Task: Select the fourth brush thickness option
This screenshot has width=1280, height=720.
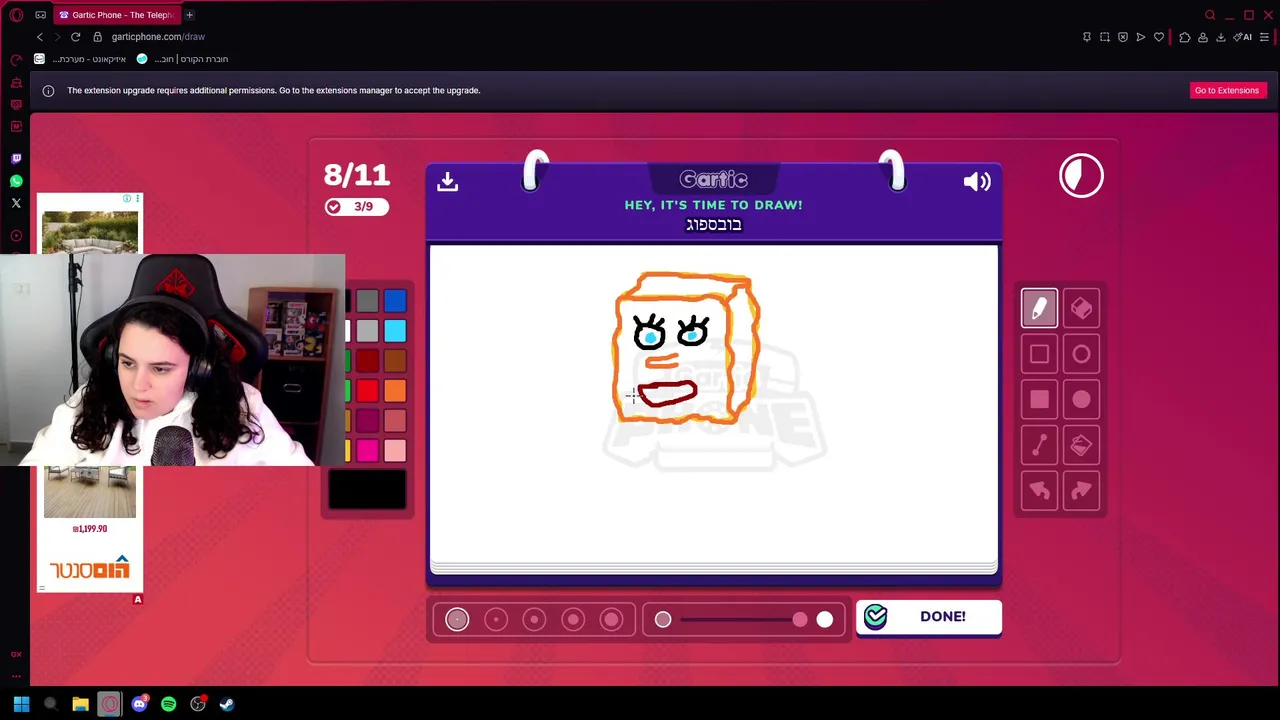Action: coord(573,620)
